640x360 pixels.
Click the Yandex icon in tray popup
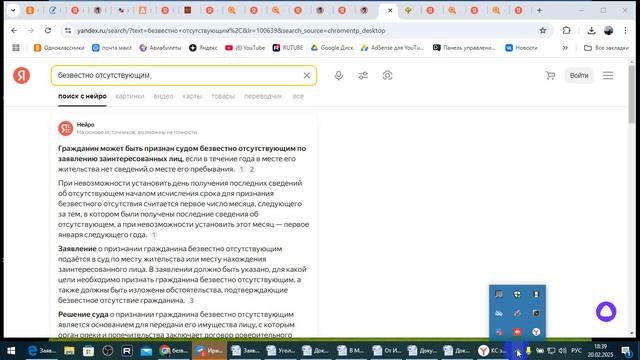536,332
